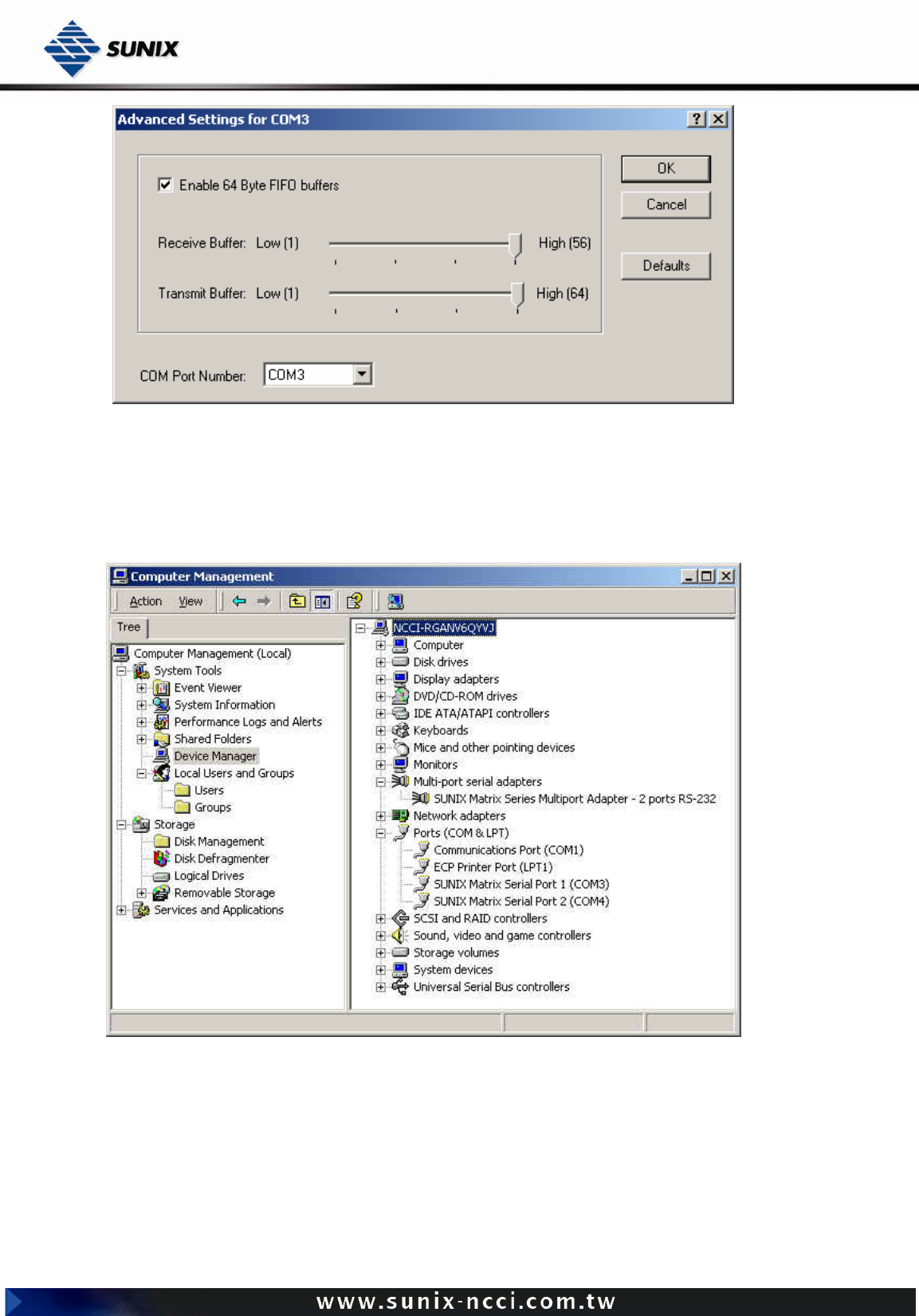Select the Groups folder

click(213, 807)
